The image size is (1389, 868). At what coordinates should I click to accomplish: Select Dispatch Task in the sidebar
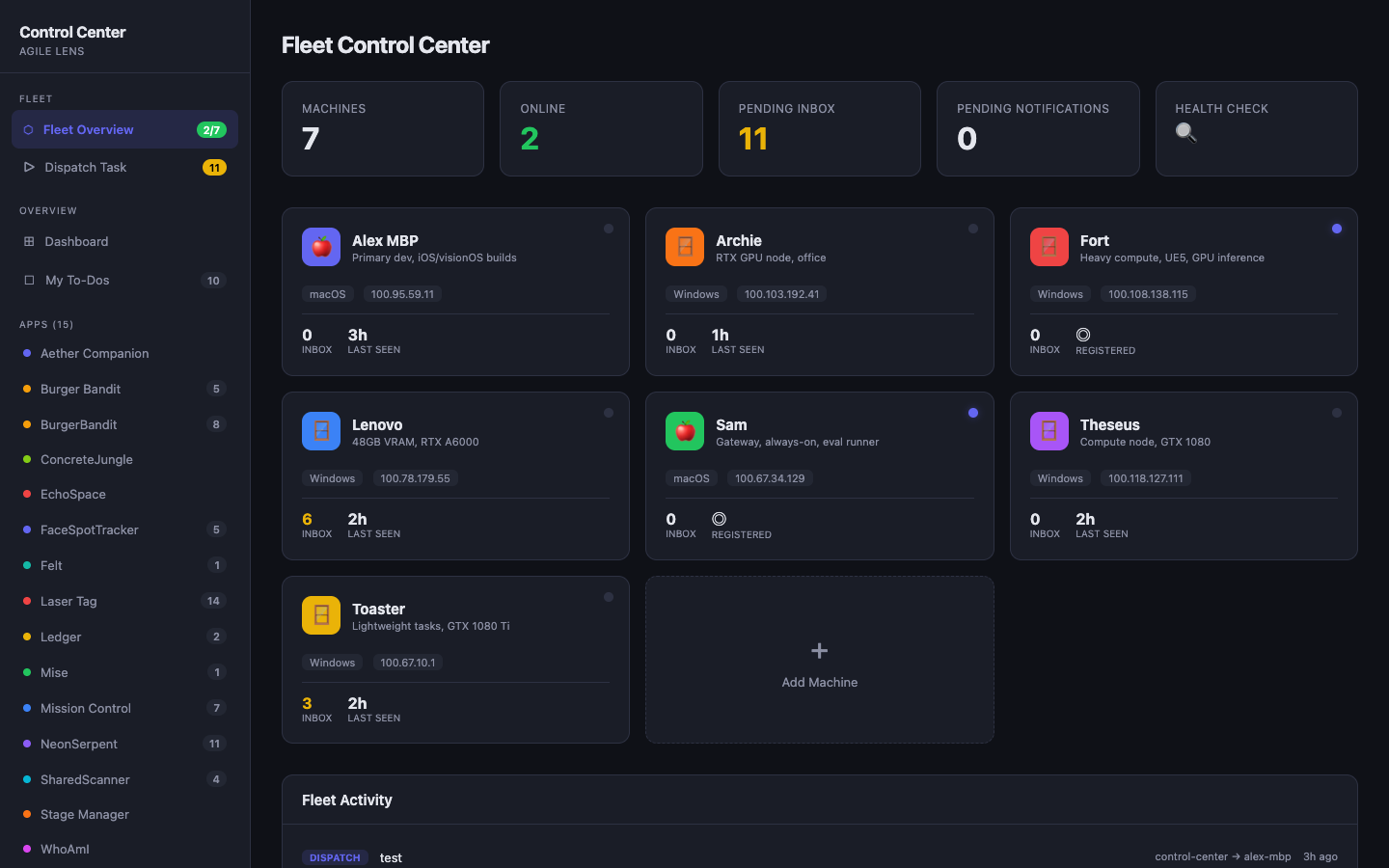pos(87,167)
